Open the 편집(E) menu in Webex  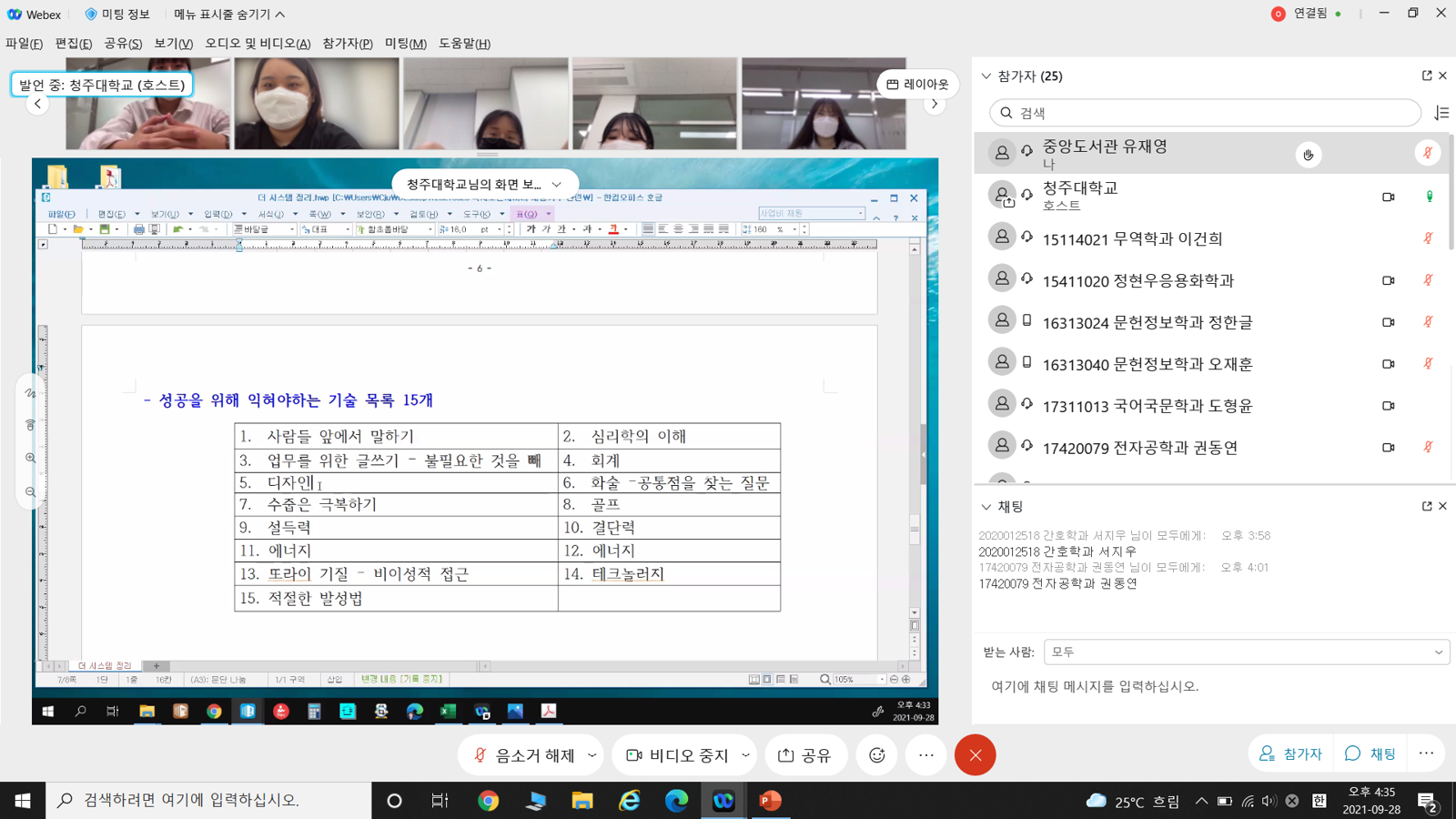point(74,44)
